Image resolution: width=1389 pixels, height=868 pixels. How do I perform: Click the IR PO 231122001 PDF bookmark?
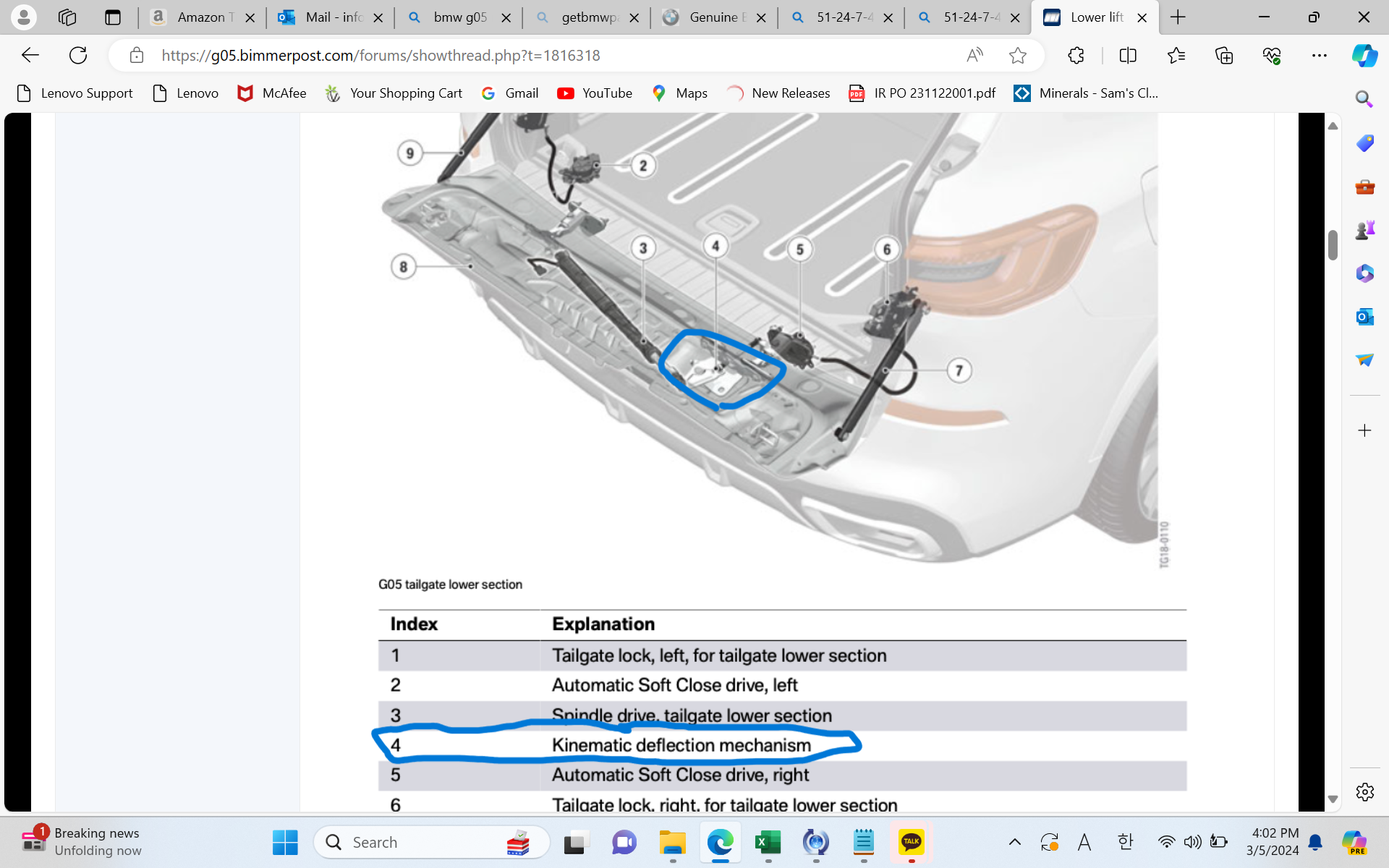921,93
